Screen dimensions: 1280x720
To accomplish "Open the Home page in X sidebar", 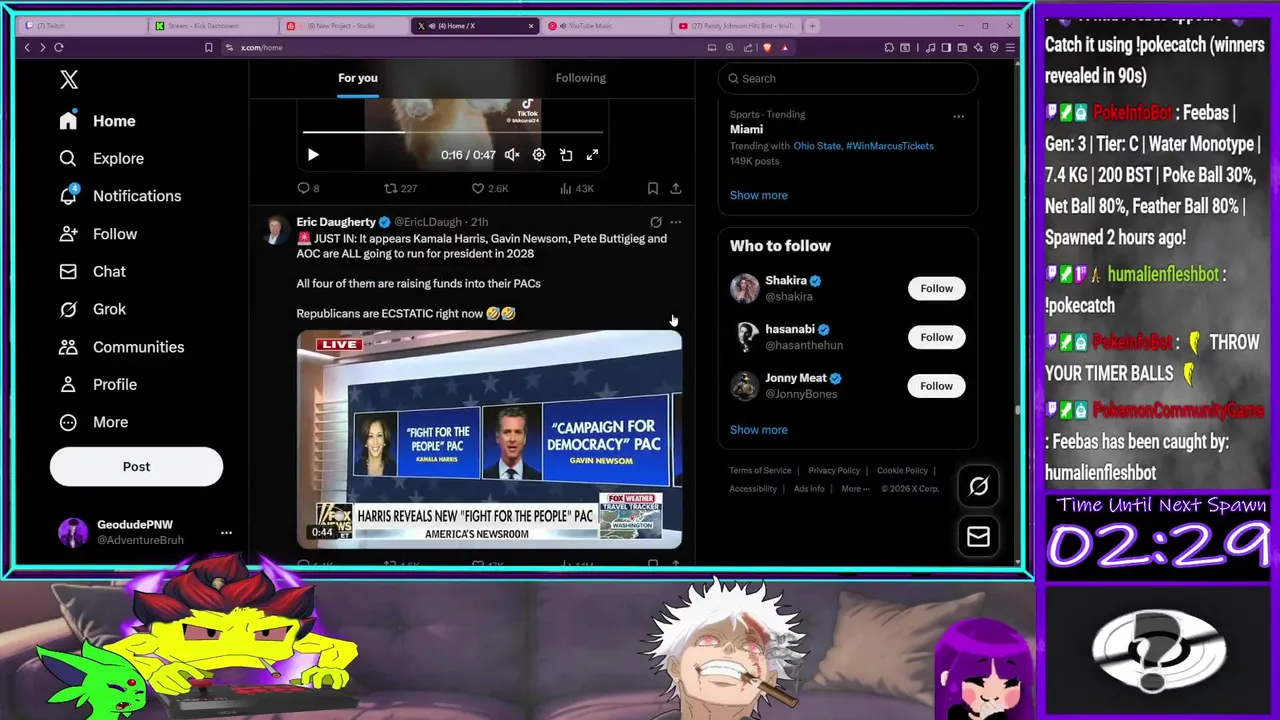I will pos(97,121).
